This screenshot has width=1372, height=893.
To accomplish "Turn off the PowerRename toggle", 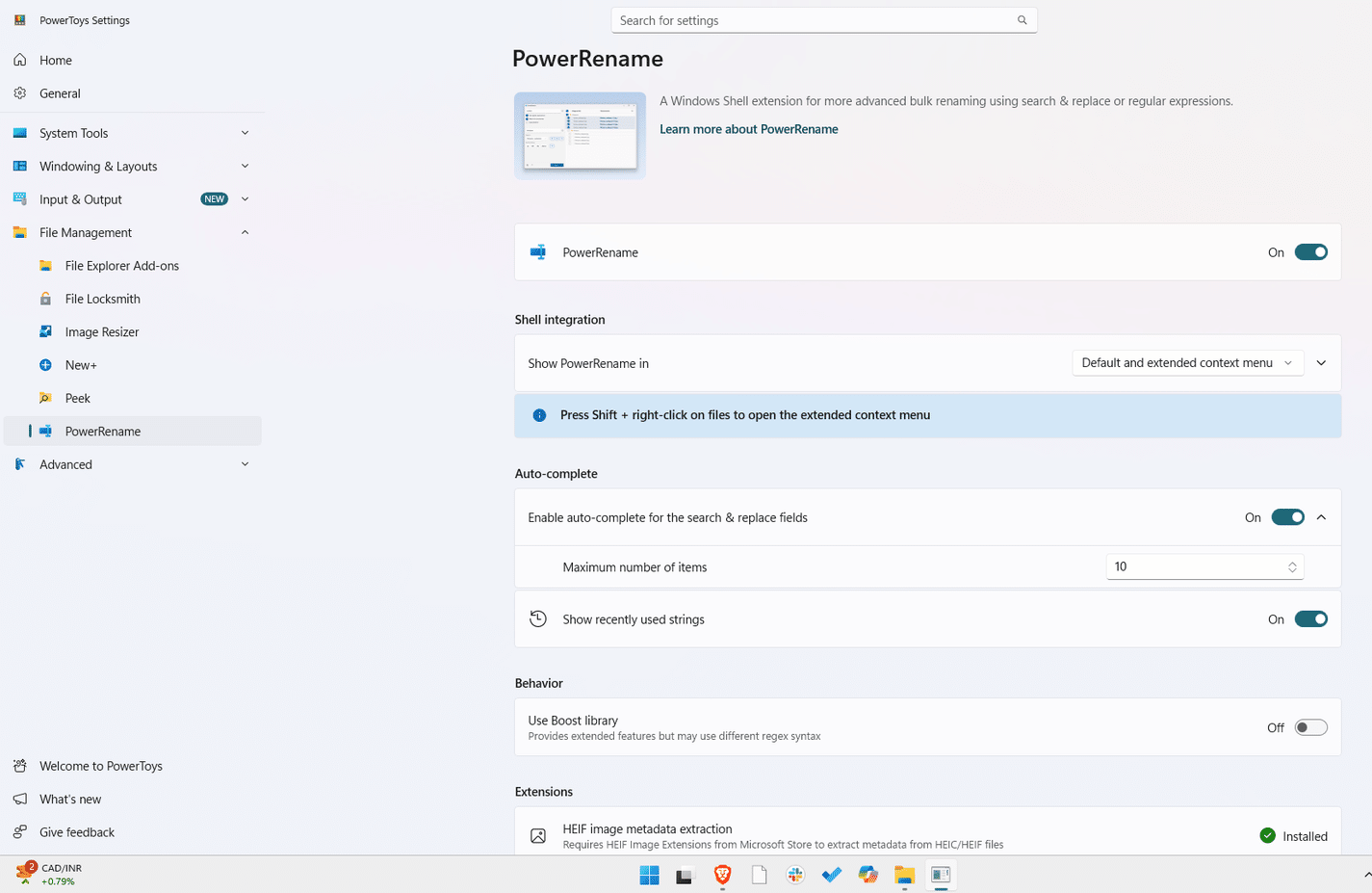I will tap(1310, 252).
